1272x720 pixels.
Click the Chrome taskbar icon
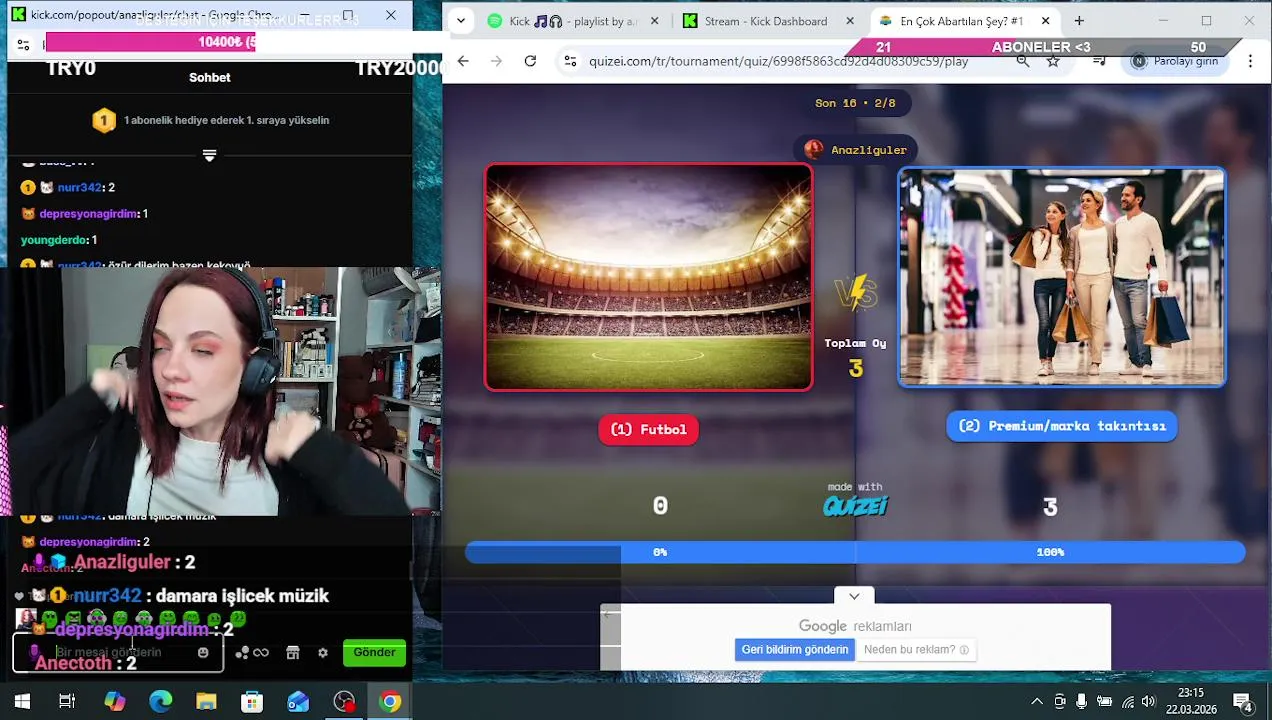click(x=390, y=702)
